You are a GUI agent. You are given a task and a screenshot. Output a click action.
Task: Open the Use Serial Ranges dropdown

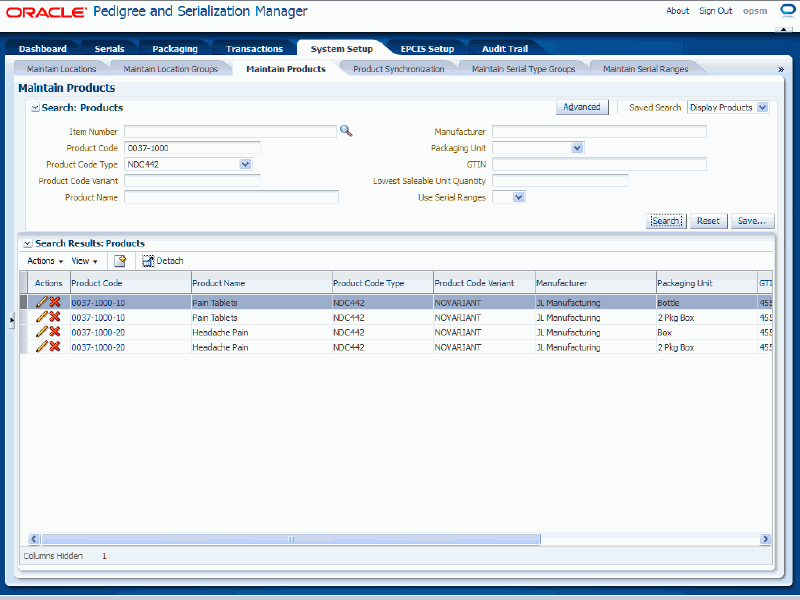(518, 197)
